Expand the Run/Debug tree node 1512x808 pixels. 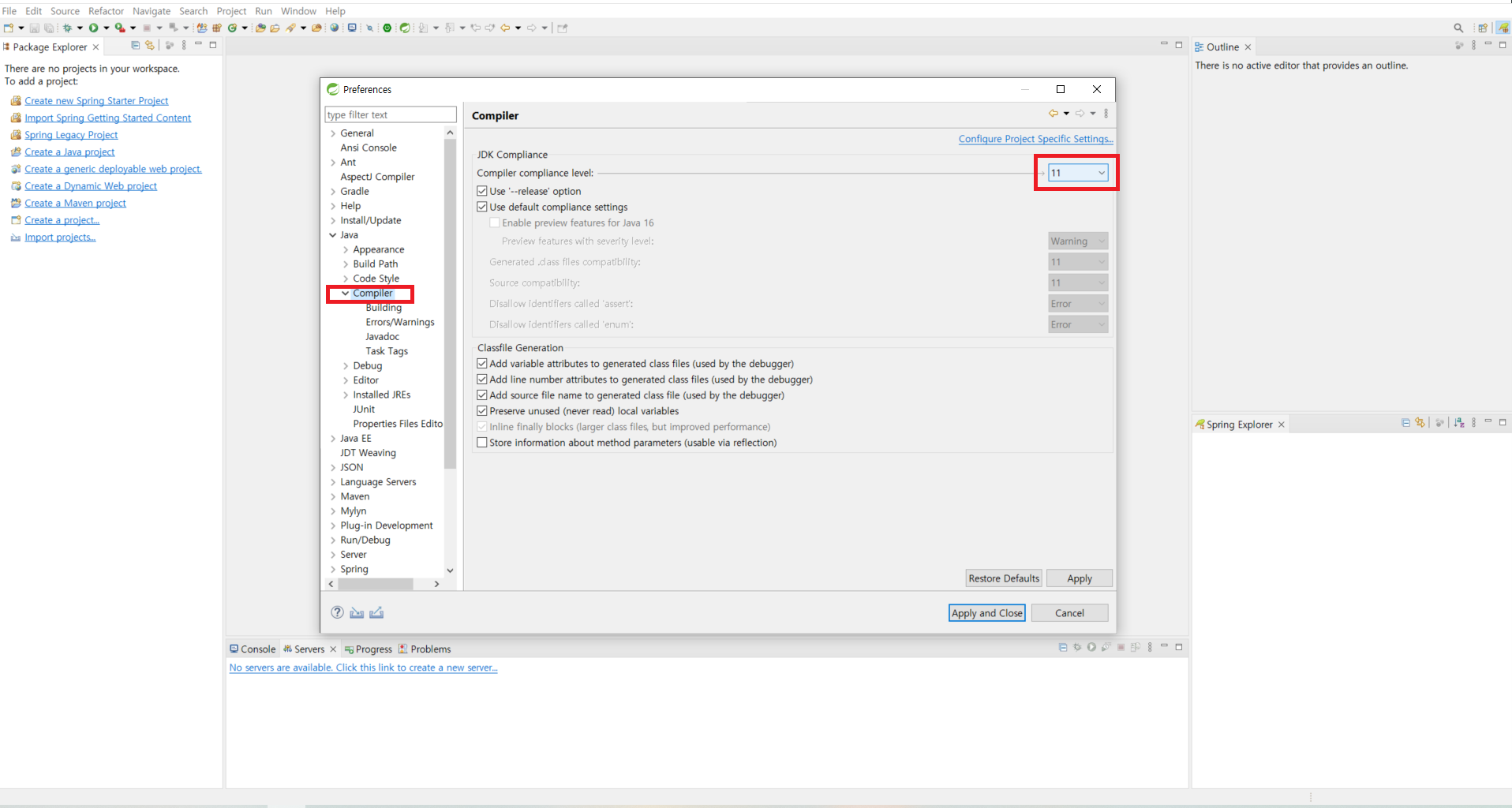point(333,541)
